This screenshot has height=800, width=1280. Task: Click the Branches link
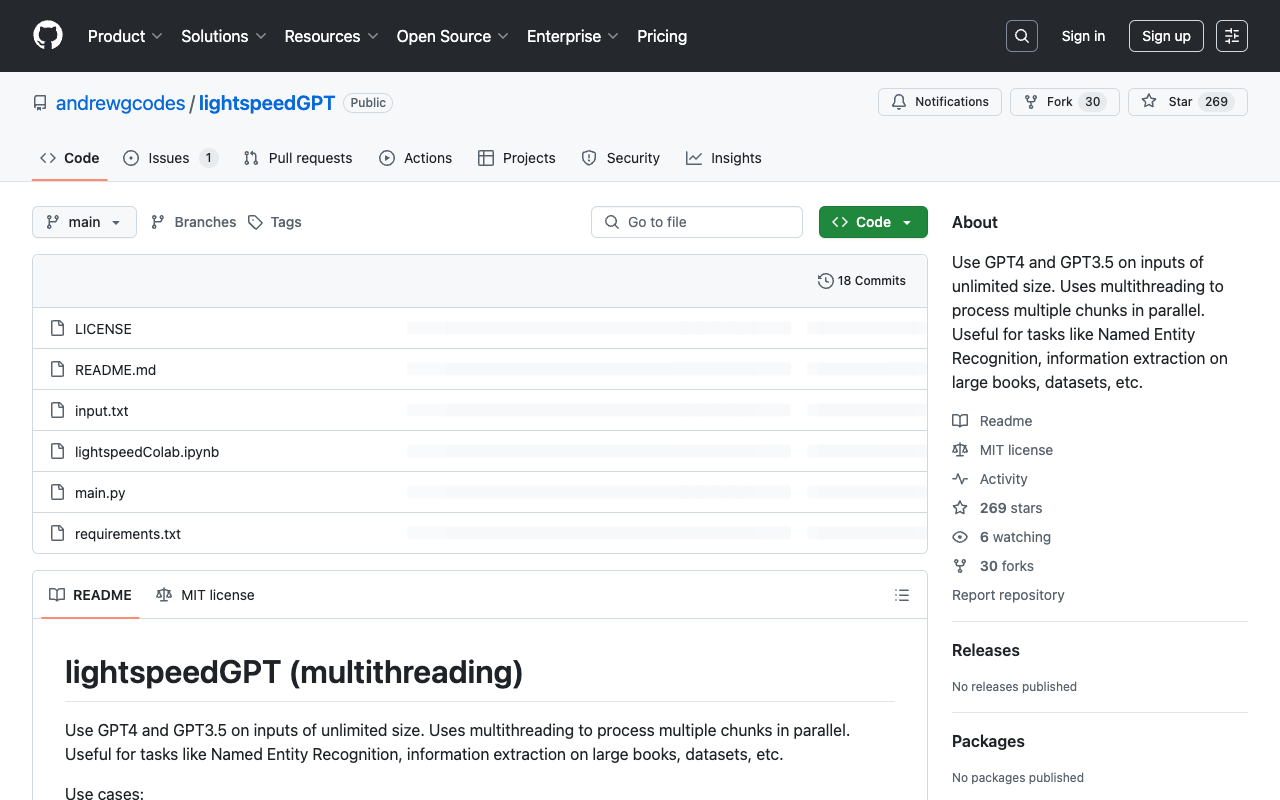coord(194,222)
